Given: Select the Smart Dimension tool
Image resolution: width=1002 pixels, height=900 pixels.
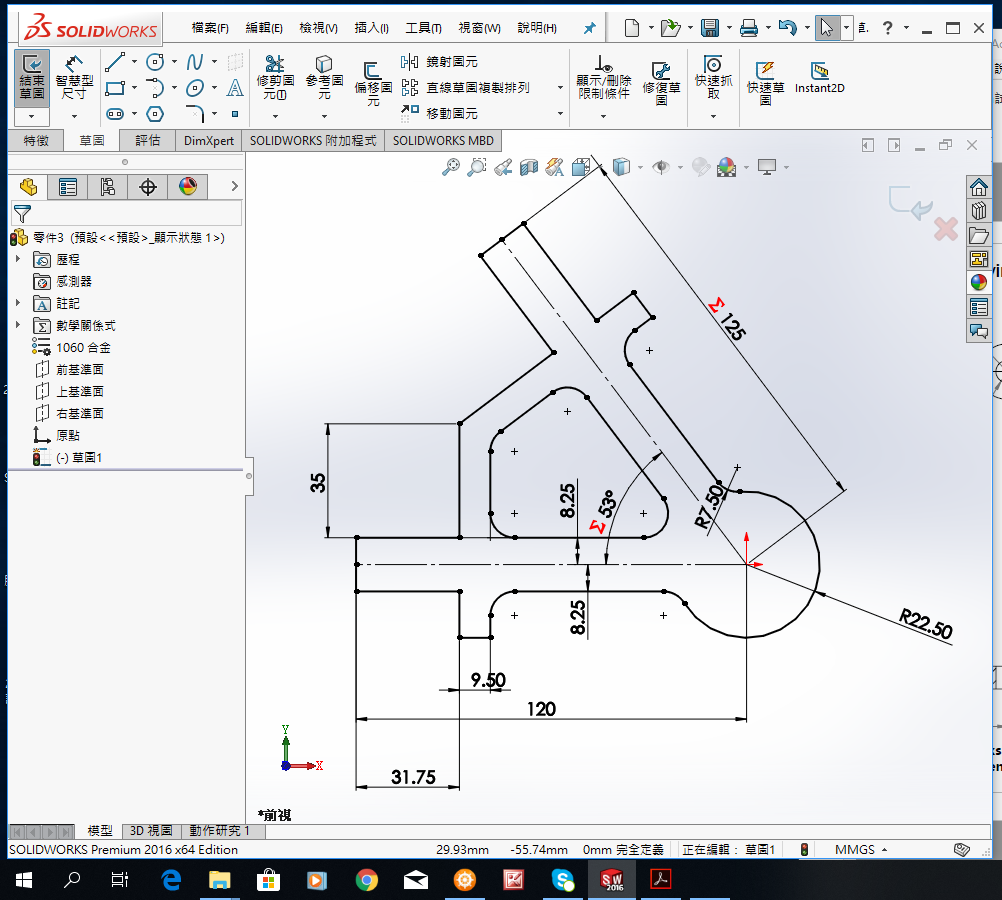Looking at the screenshot, I should pyautogui.click(x=74, y=78).
